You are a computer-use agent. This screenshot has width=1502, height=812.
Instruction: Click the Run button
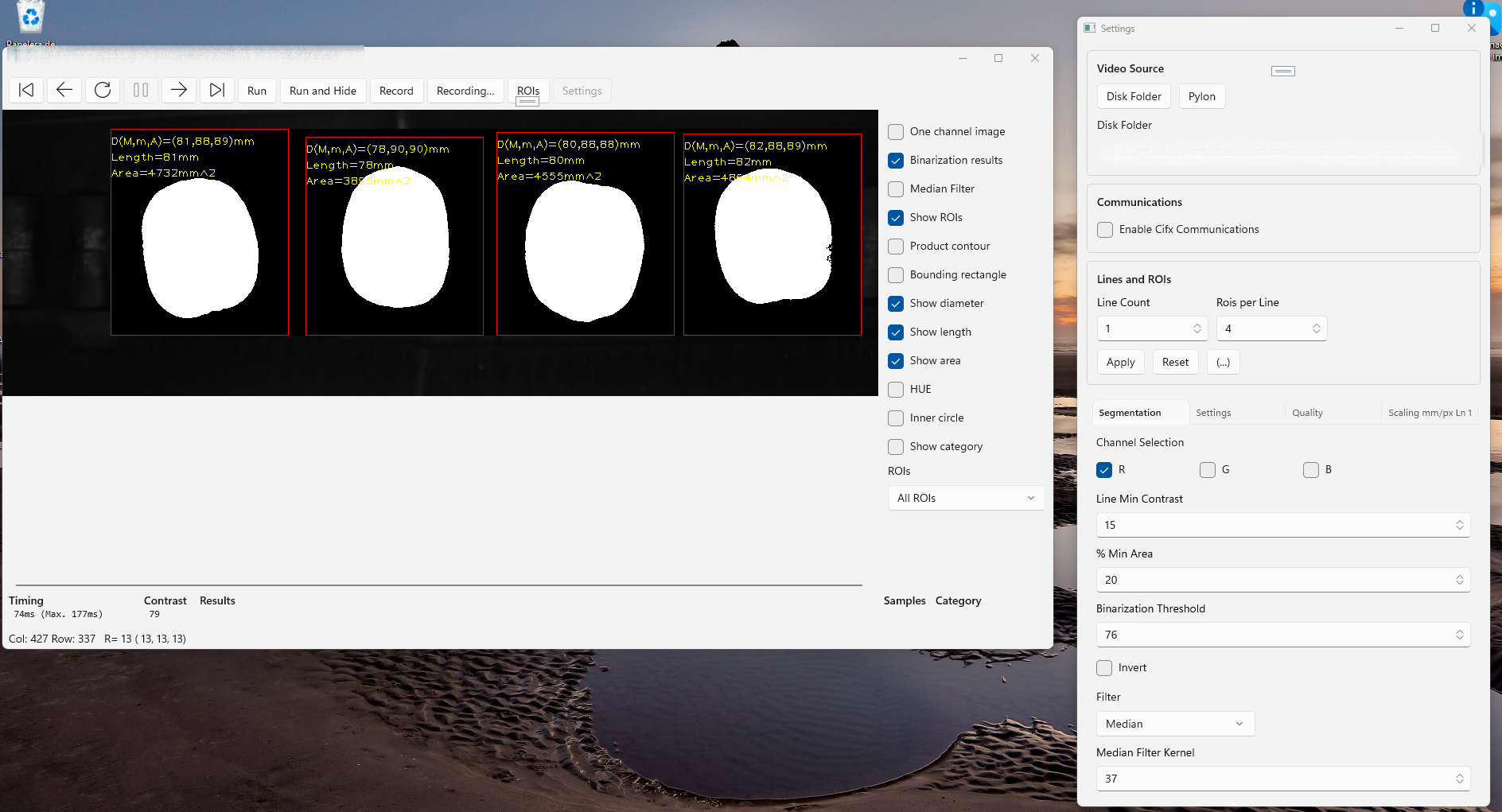[x=257, y=91]
